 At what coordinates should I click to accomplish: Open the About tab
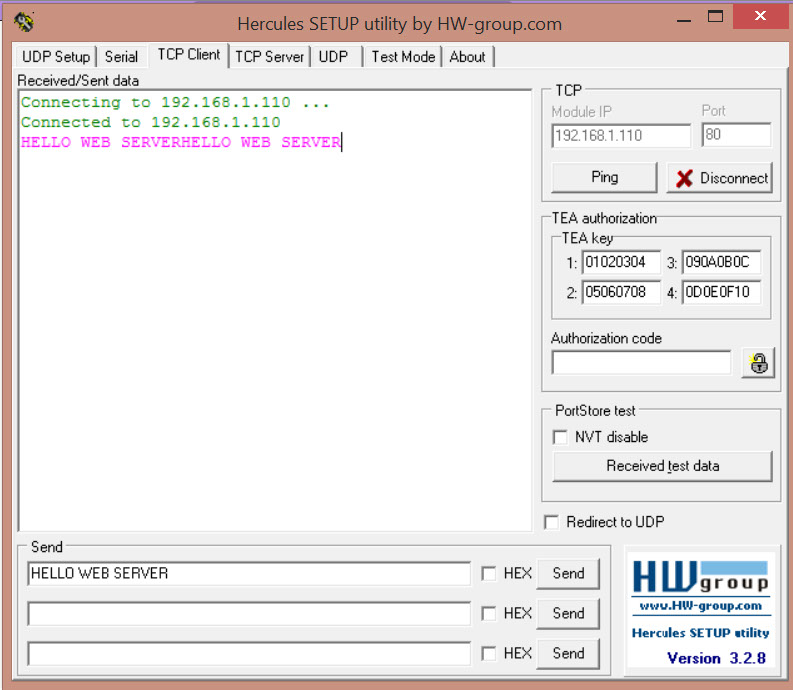pos(467,56)
